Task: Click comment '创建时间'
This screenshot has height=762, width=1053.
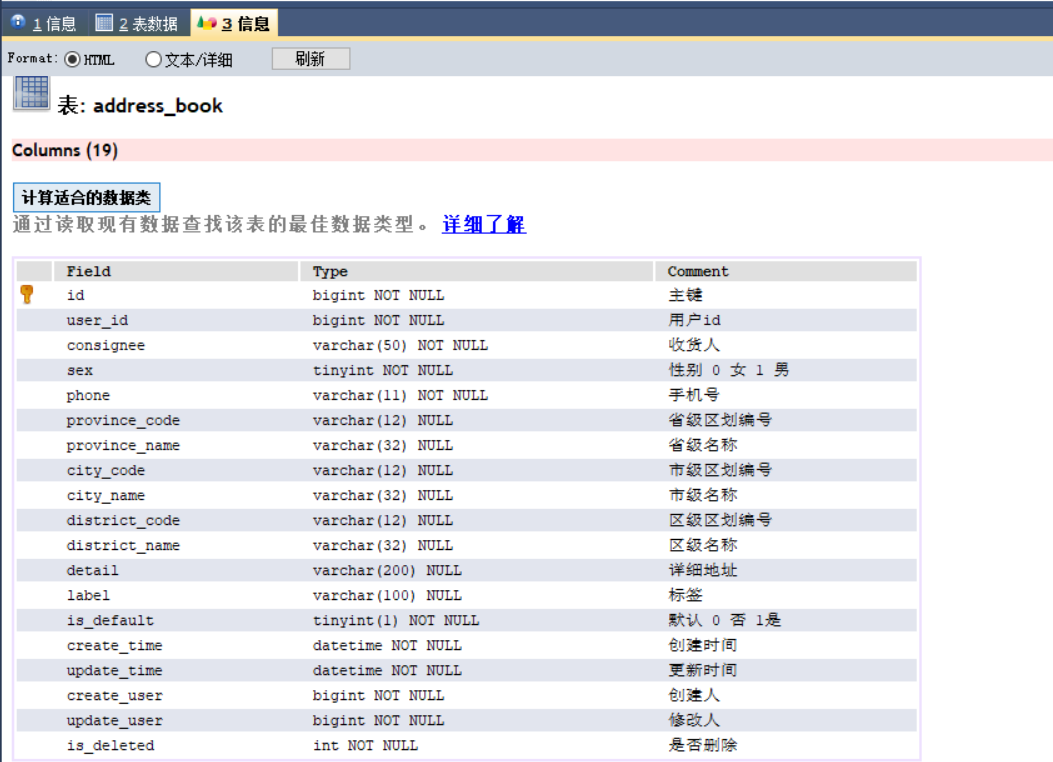Action: (x=702, y=645)
